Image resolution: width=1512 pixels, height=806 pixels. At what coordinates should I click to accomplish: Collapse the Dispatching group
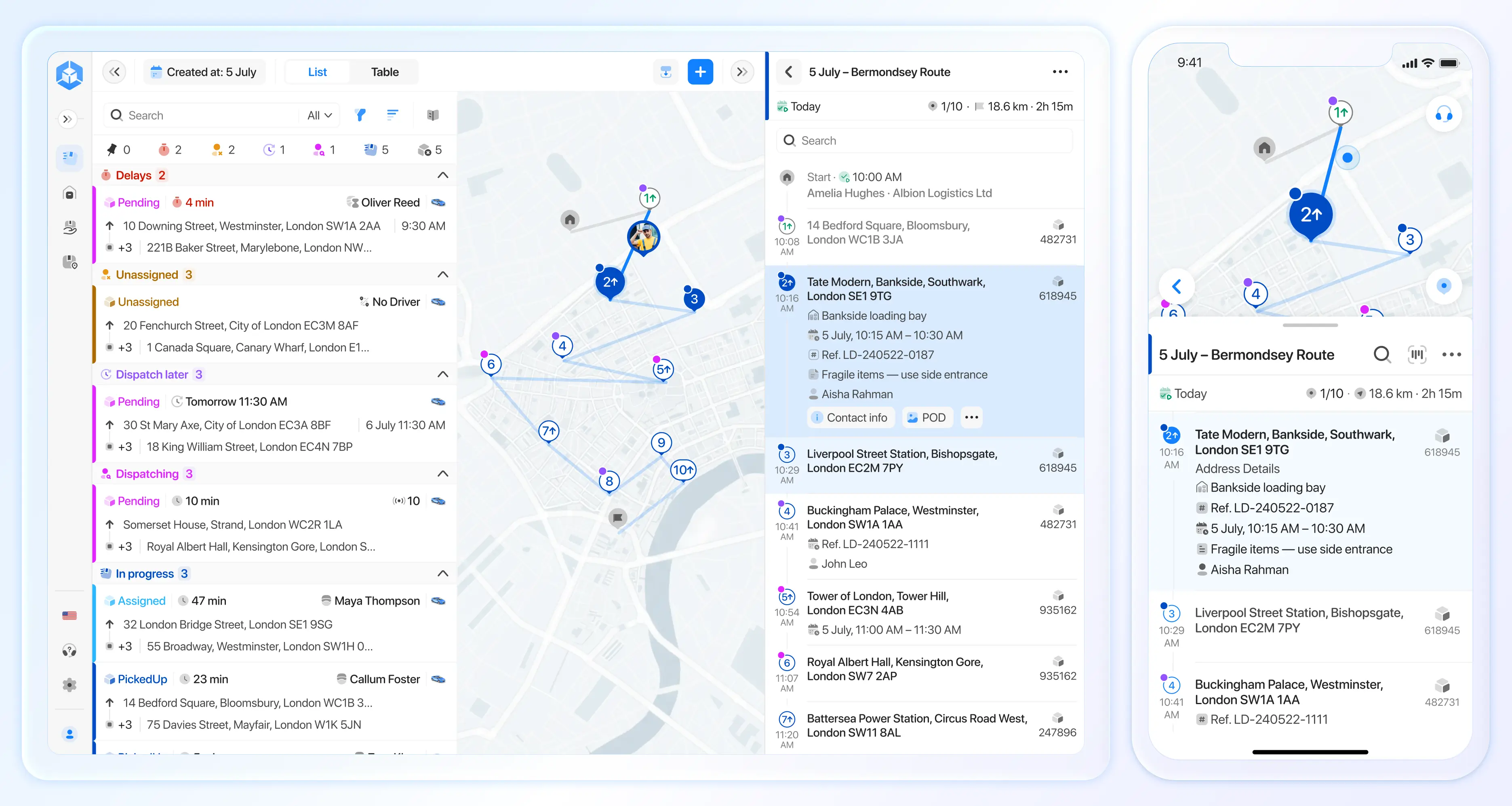click(x=443, y=474)
